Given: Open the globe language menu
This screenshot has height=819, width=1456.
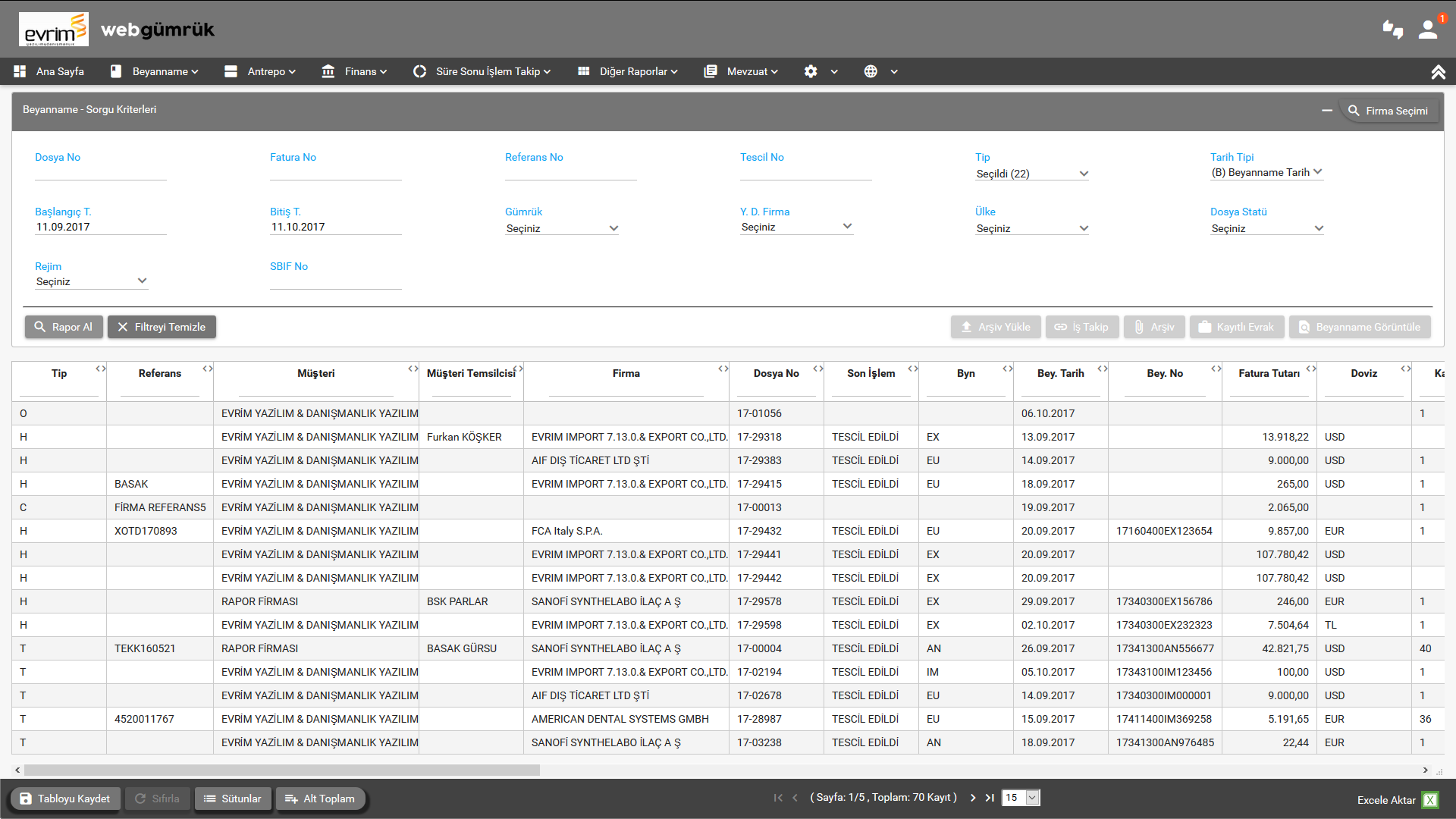Looking at the screenshot, I should [871, 71].
